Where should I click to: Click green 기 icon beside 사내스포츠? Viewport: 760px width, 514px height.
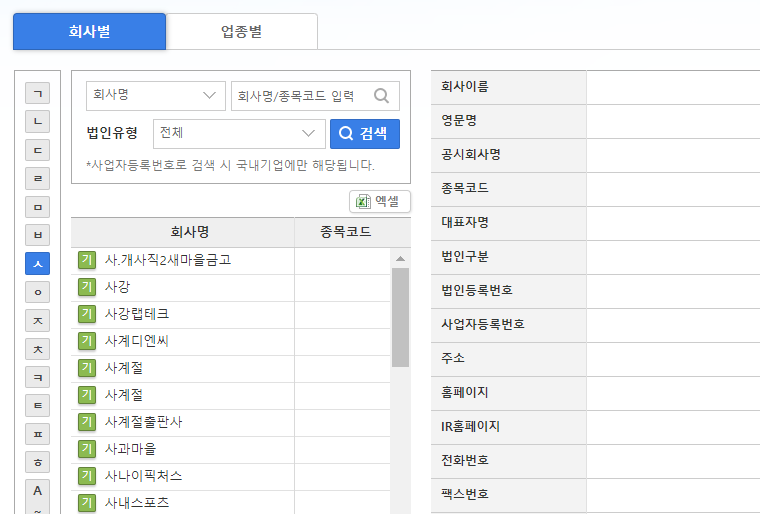[x=87, y=503]
